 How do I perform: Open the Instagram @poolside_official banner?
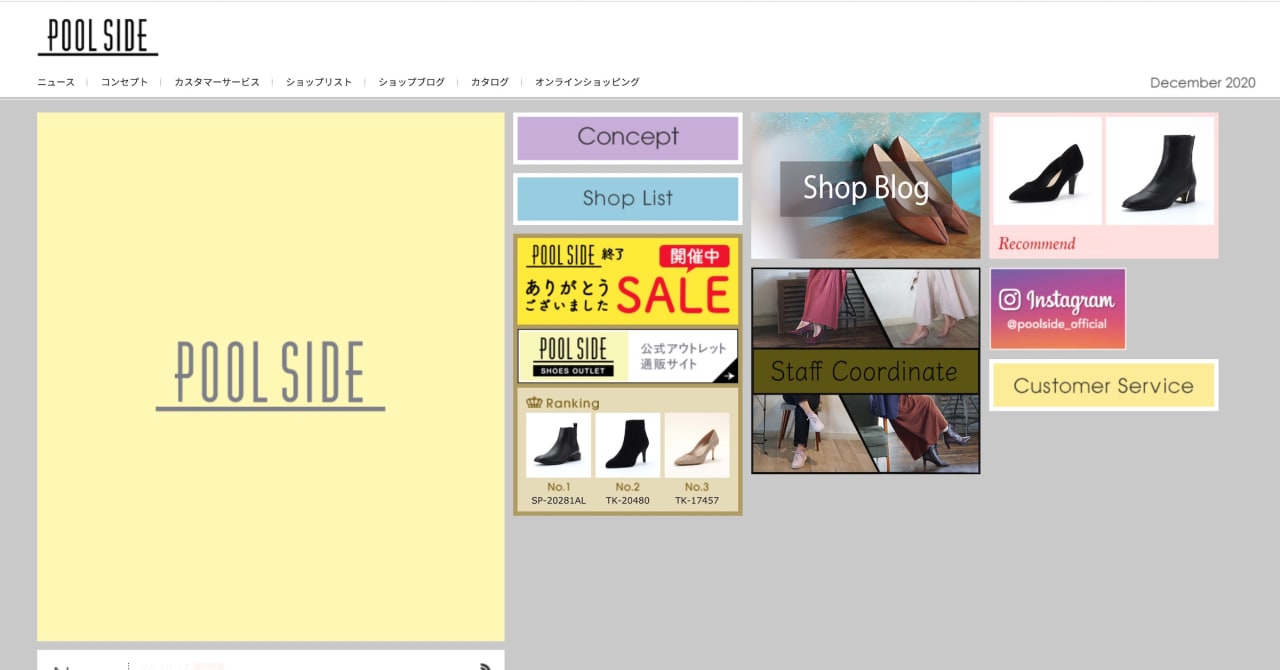(1057, 309)
